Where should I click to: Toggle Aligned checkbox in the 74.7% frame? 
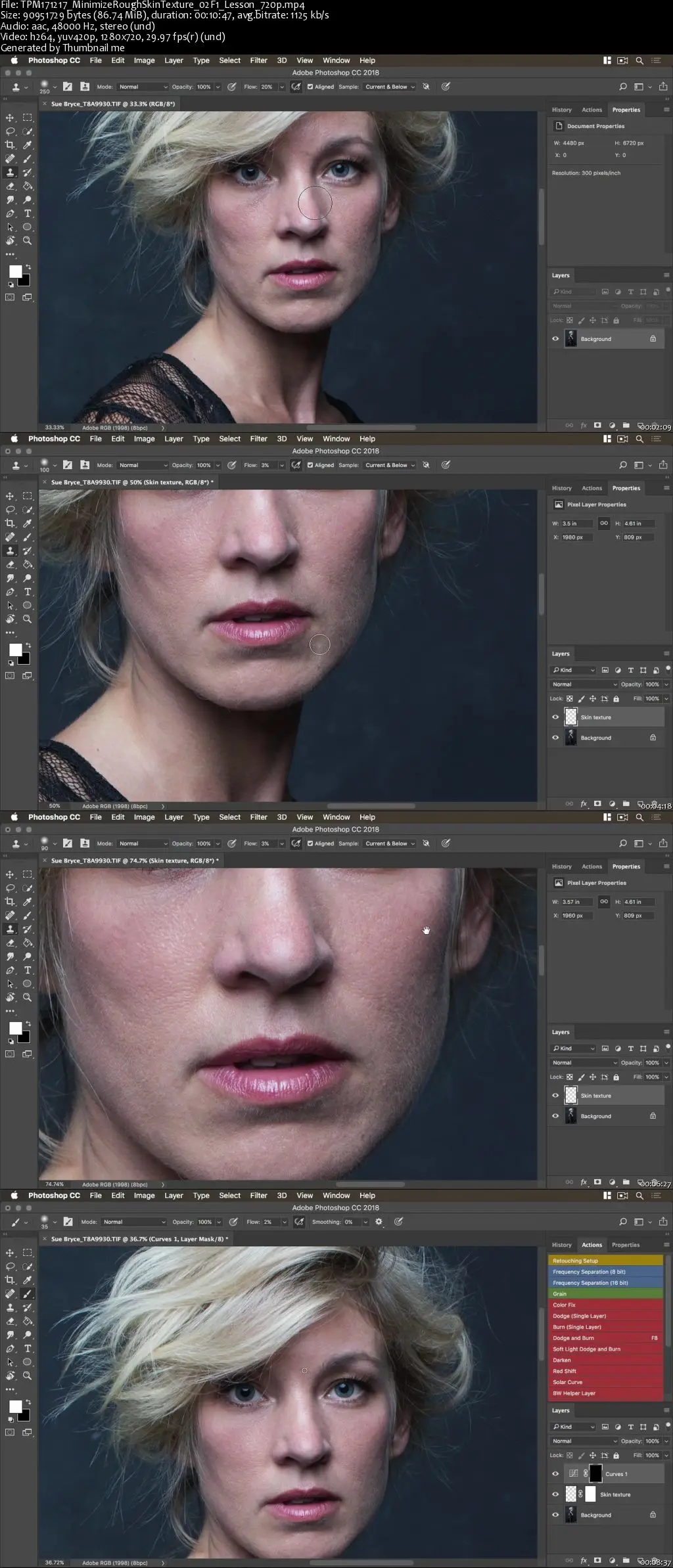[x=310, y=843]
